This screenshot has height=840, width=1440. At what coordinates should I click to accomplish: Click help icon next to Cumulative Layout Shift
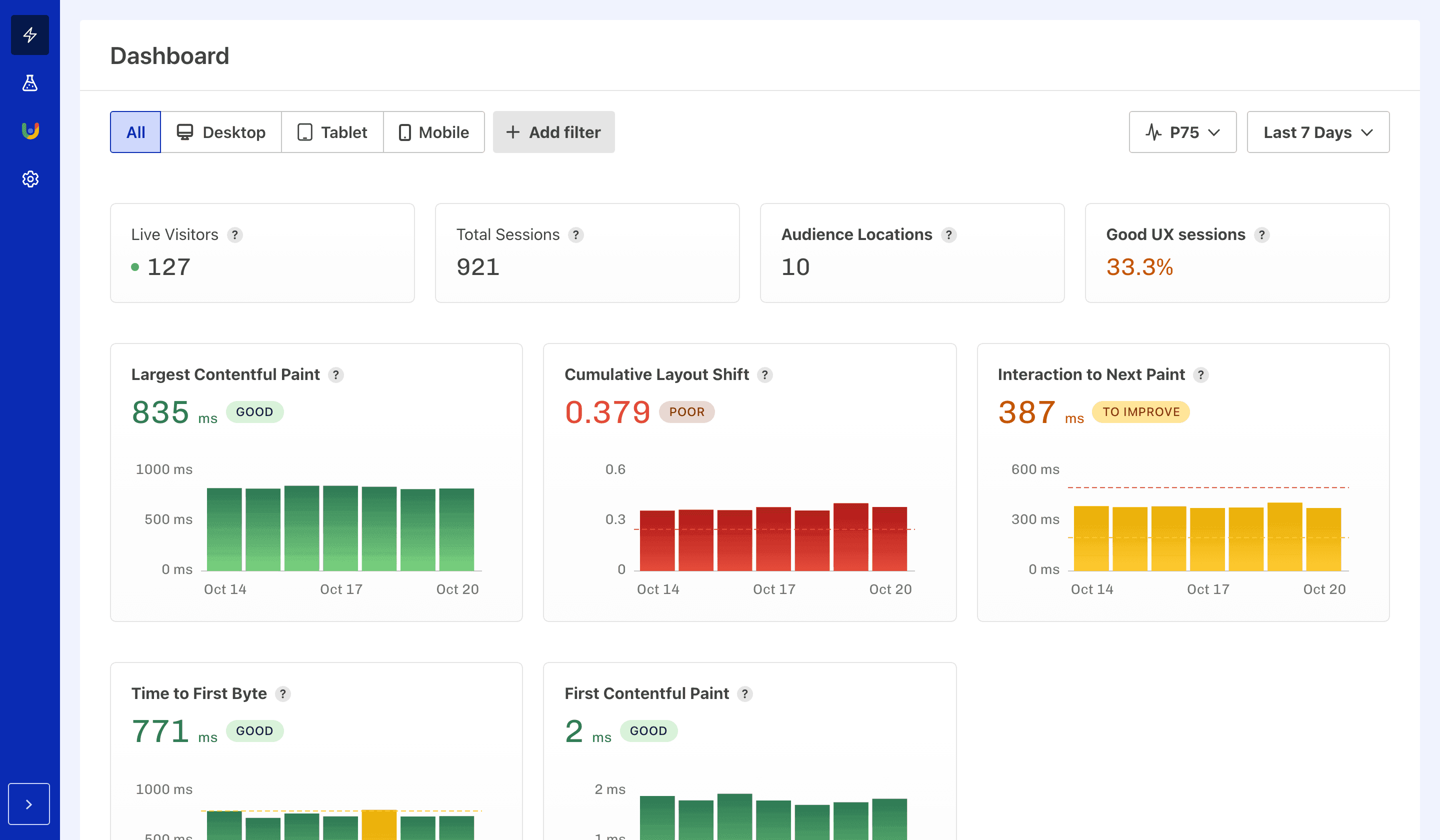764,375
